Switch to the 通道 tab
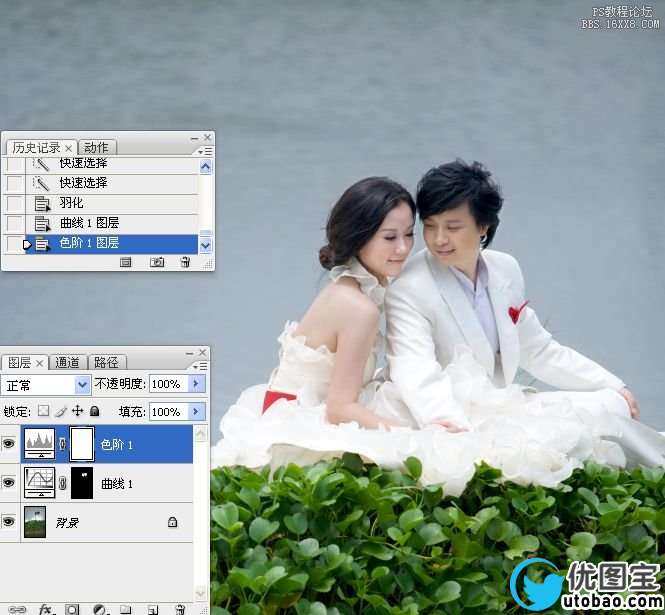665x615 pixels. pyautogui.click(x=68, y=362)
